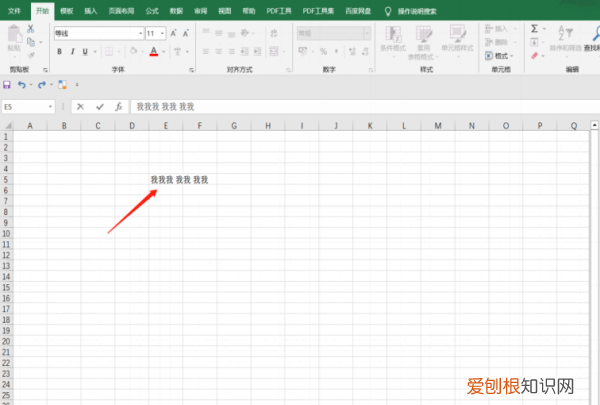This screenshot has width=600, height=405.
Task: Click the formula bar text field
Action: click(x=365, y=106)
